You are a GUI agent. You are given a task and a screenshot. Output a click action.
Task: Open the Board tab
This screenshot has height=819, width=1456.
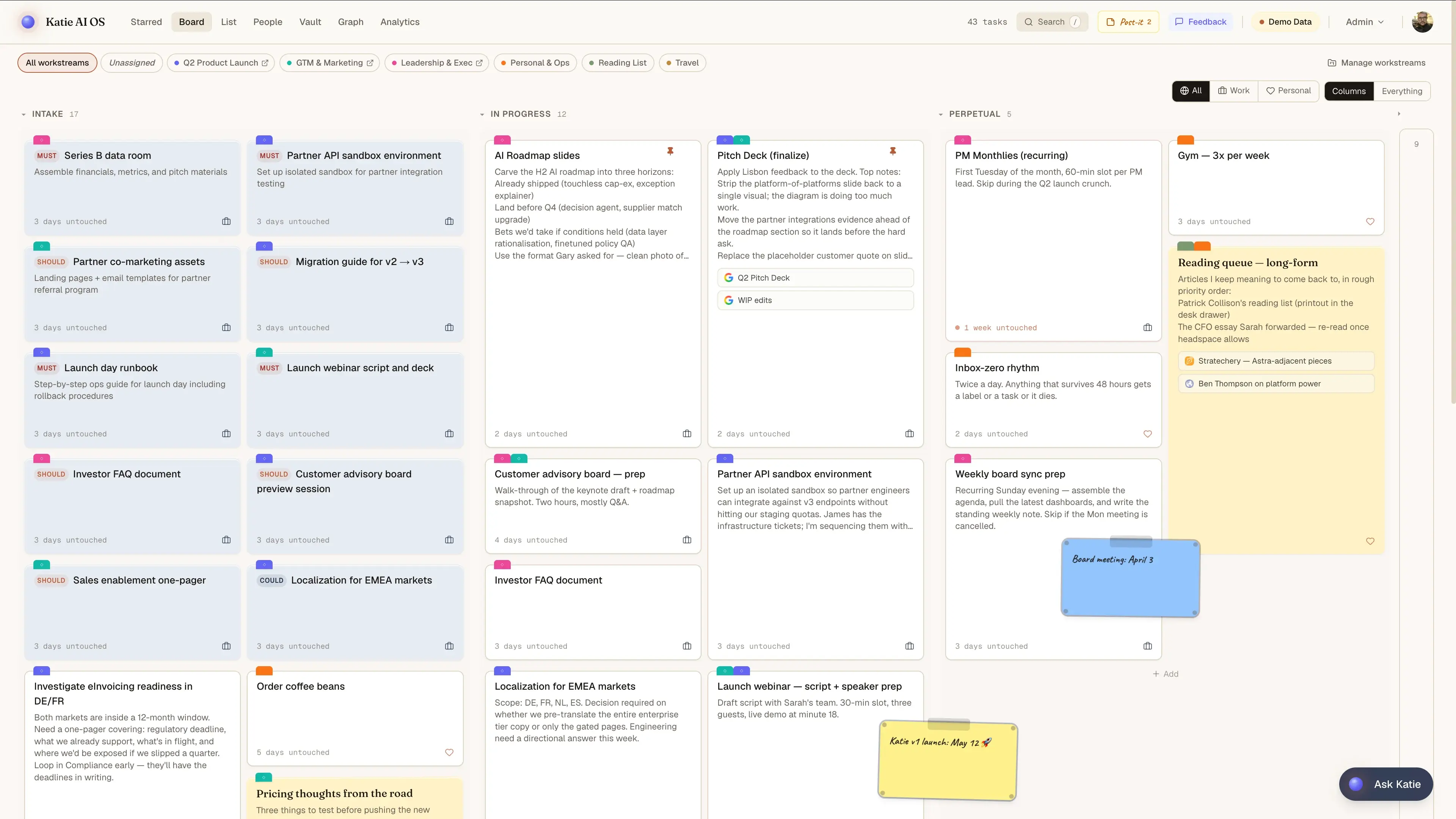click(191, 22)
